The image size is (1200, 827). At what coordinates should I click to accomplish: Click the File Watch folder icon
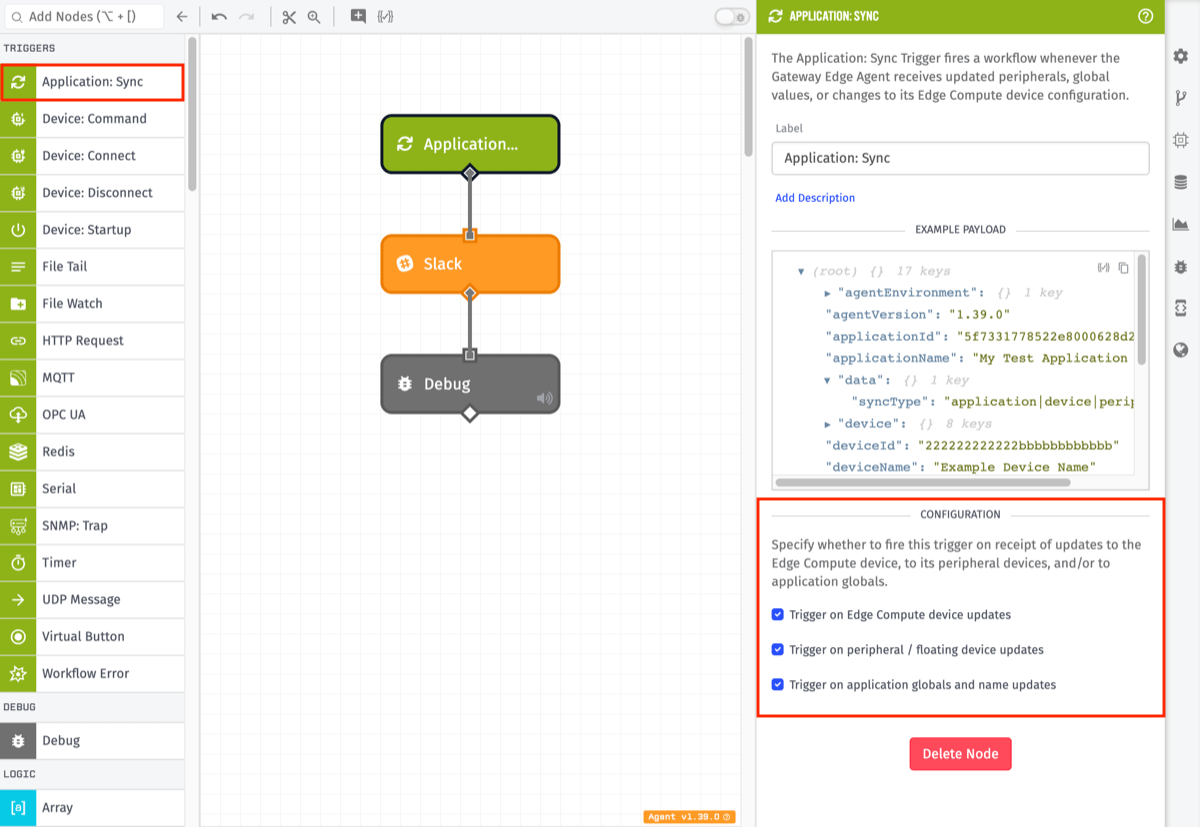click(x=18, y=304)
